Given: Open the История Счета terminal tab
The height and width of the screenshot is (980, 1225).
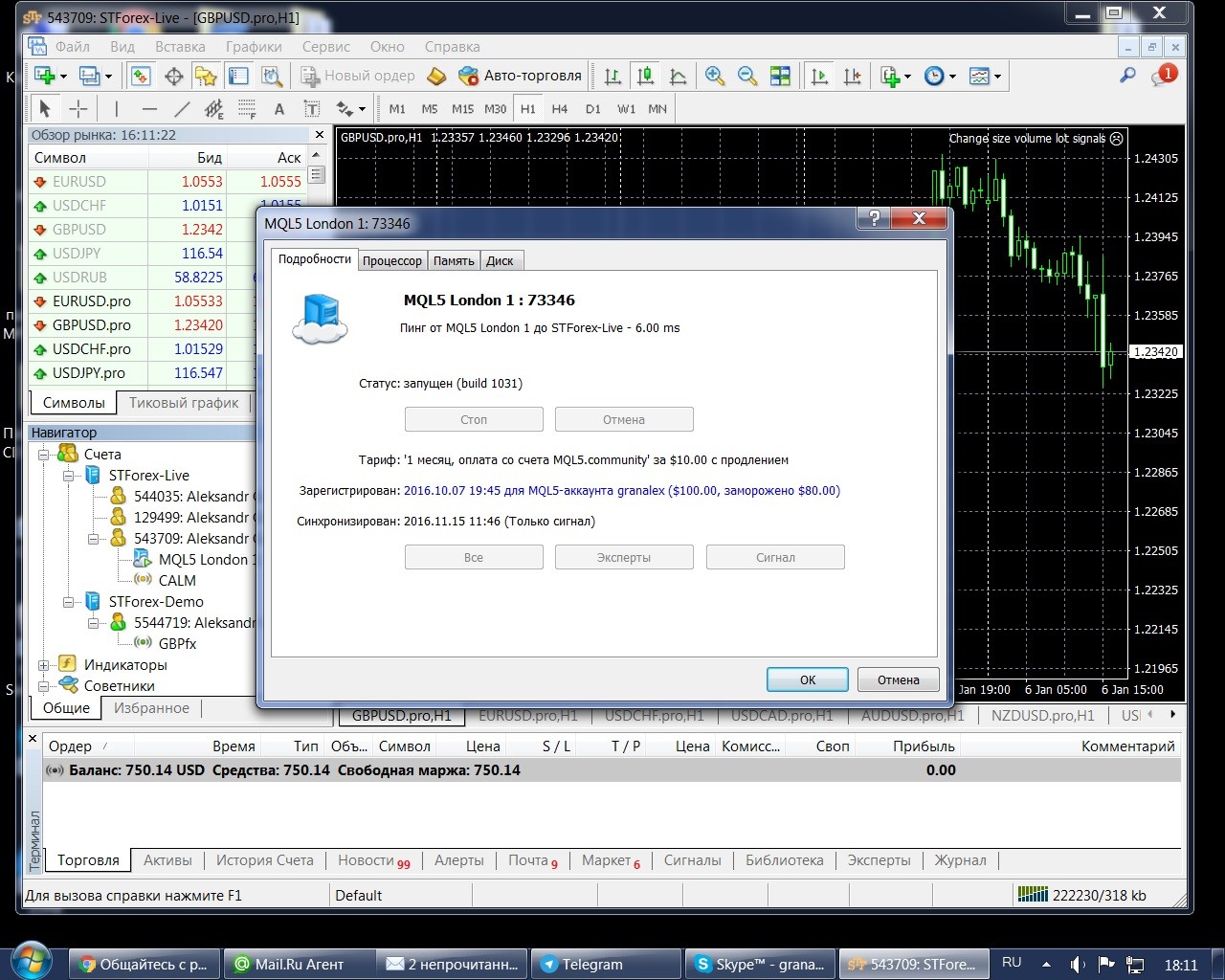Looking at the screenshot, I should coord(265,859).
